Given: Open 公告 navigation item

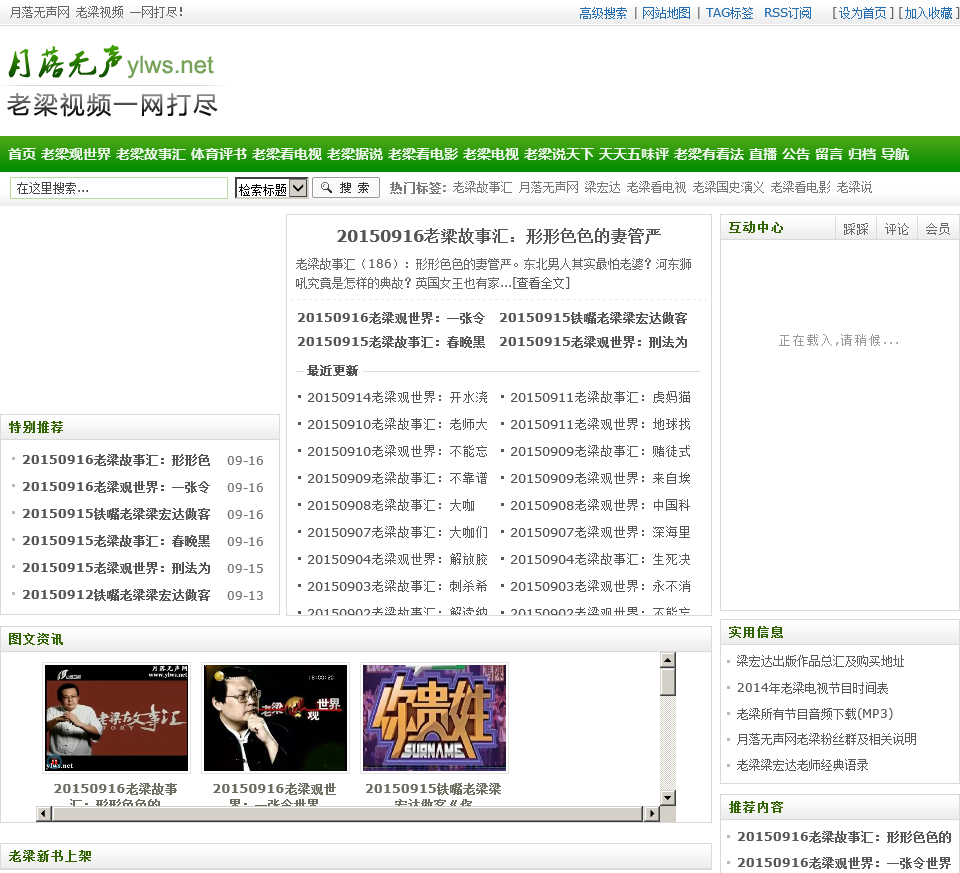Looking at the screenshot, I should click(x=796, y=154).
